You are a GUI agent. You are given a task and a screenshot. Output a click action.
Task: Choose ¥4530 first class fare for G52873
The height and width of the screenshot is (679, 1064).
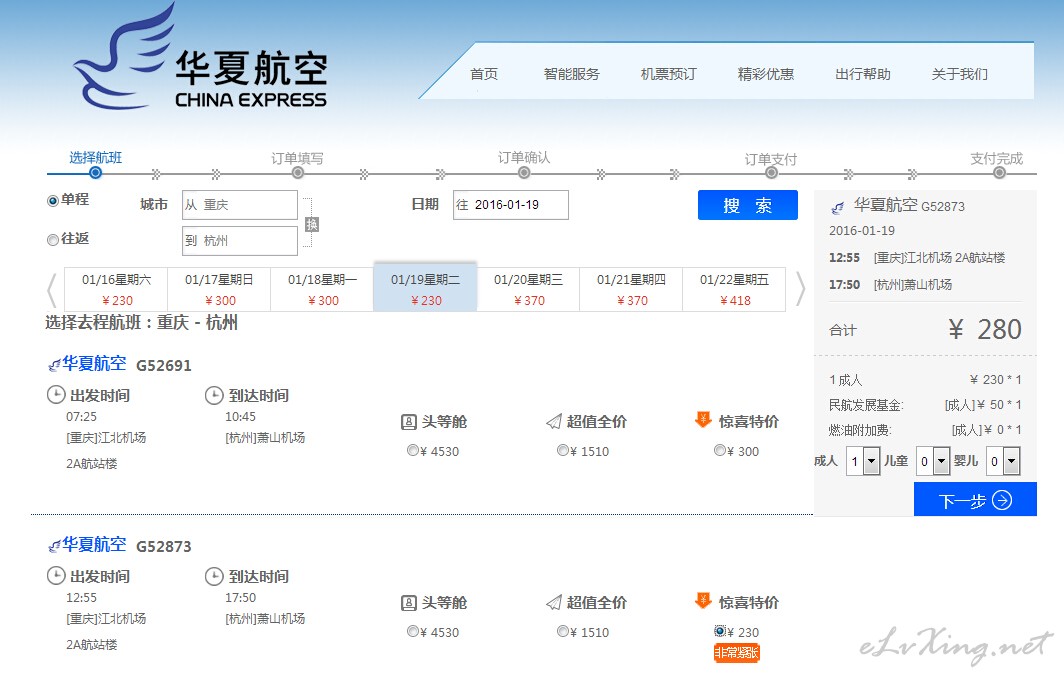point(412,631)
